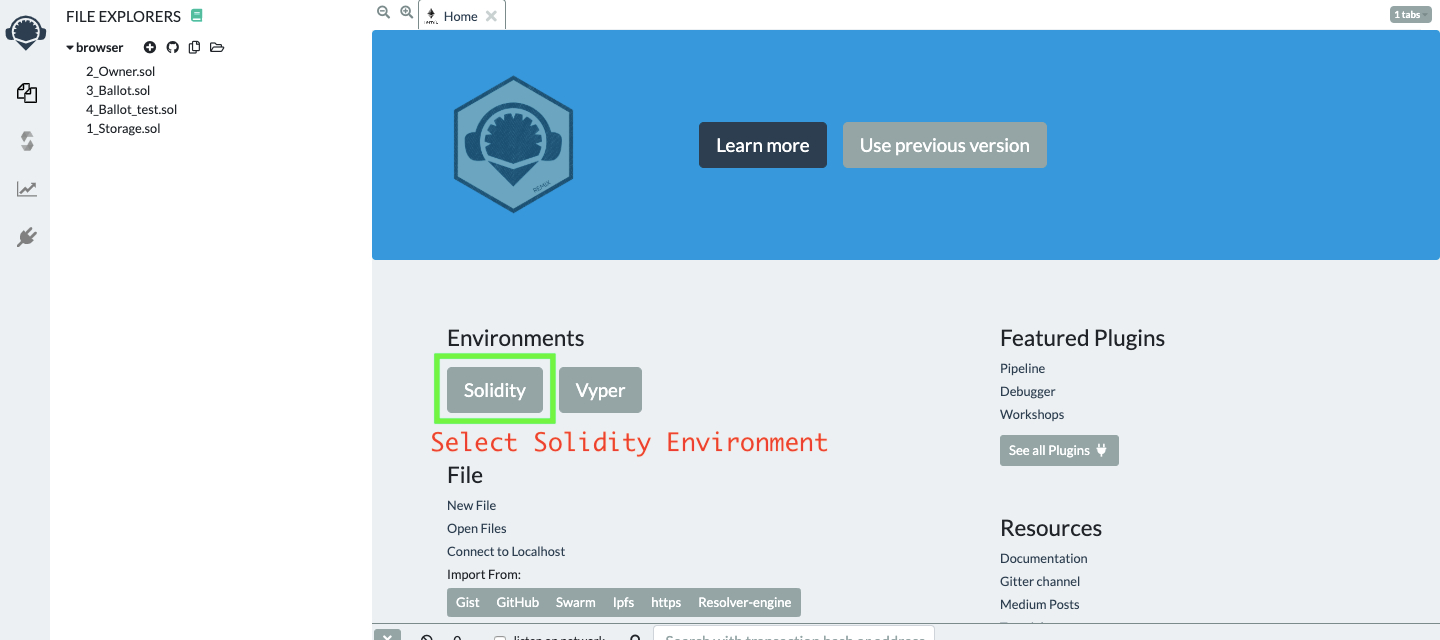Open the Gitter channel link

click(x=1040, y=582)
